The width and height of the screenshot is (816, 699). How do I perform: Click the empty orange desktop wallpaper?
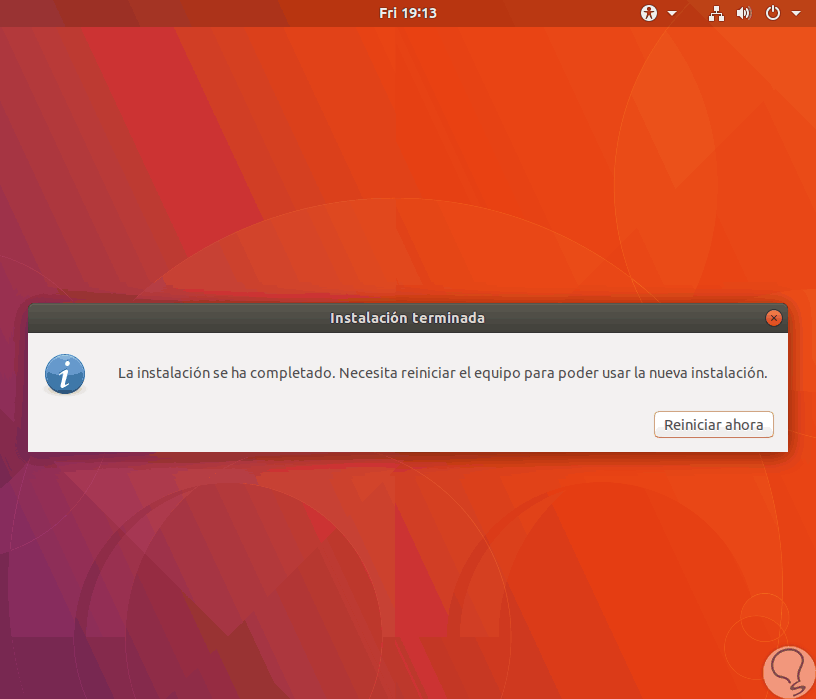[468, 130]
